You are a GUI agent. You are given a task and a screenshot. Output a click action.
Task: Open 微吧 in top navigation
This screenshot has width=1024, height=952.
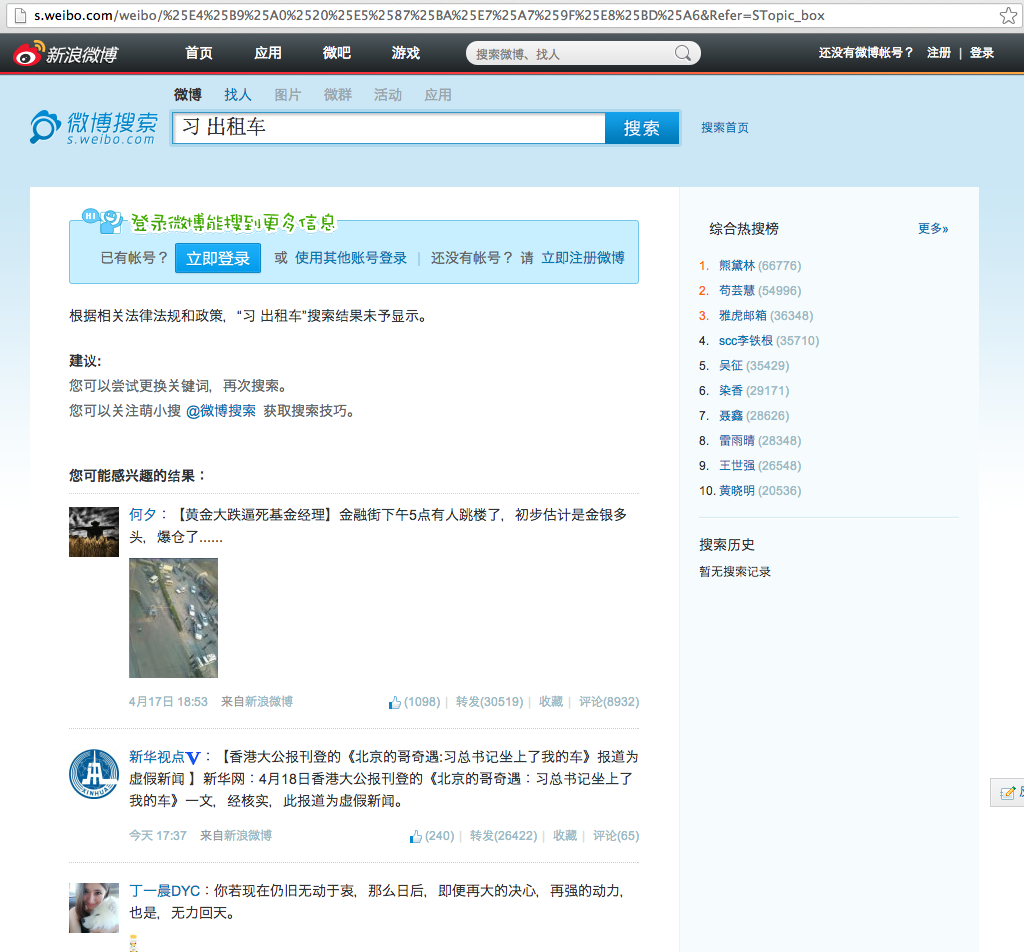[x=336, y=53]
